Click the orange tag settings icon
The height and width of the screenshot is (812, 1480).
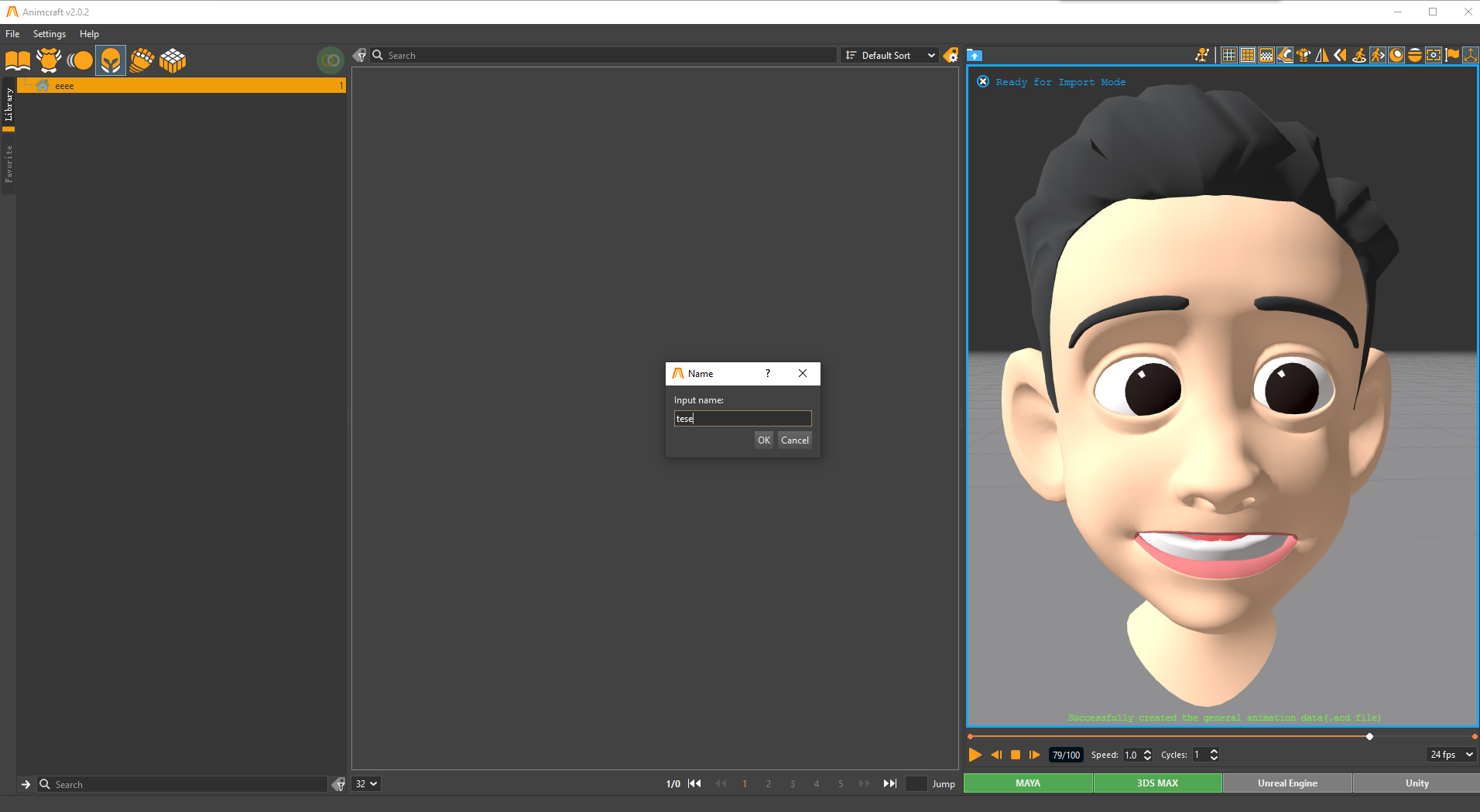pos(951,55)
